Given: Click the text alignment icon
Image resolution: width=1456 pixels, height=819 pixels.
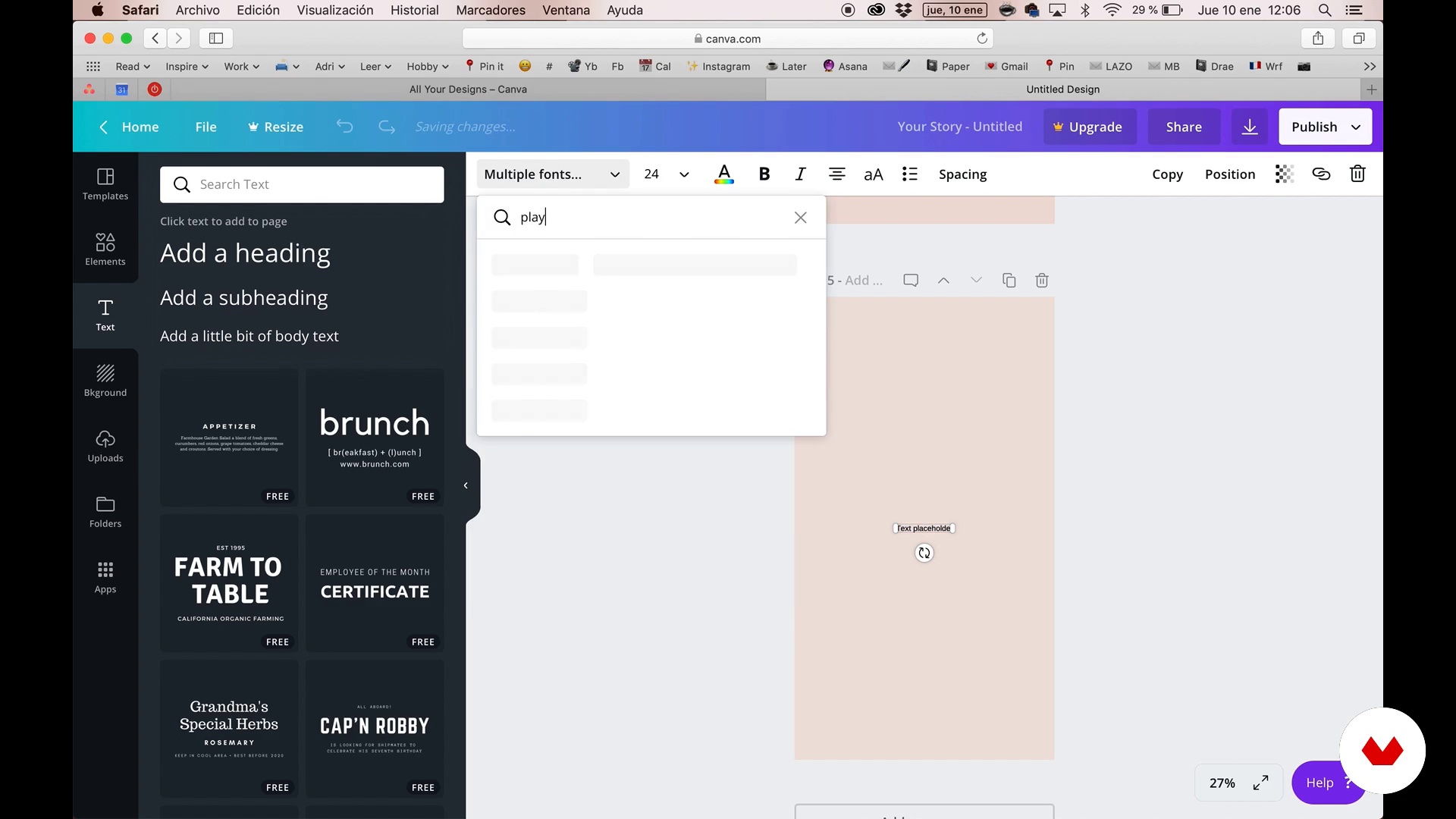Looking at the screenshot, I should [x=836, y=174].
